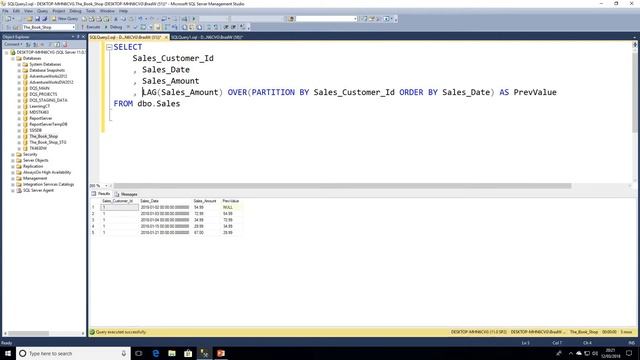This screenshot has width=640, height=360.
Task: Select Integration Services Catalogs folder
Action: 49,184
